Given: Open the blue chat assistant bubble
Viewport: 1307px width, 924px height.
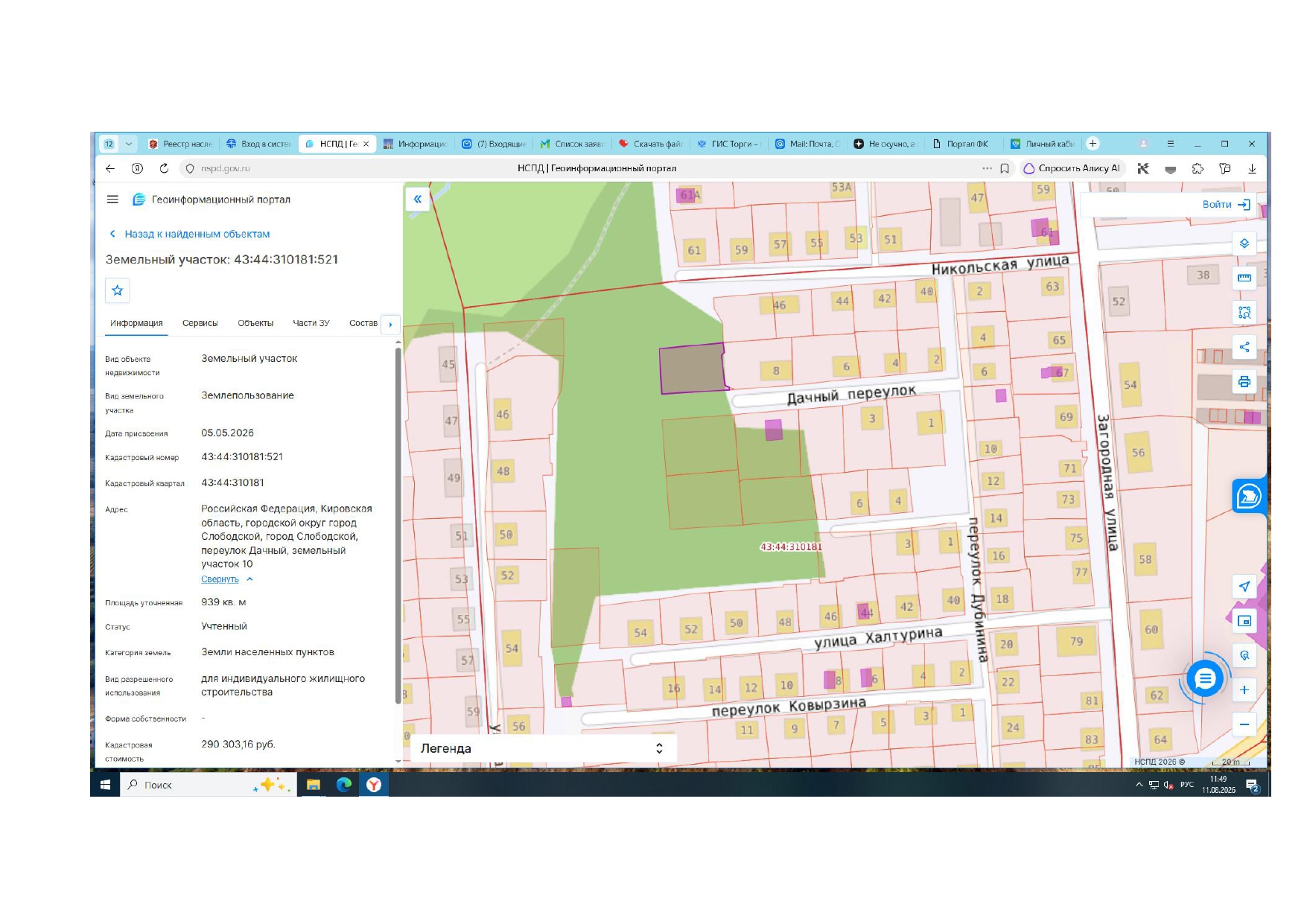Looking at the screenshot, I should pyautogui.click(x=1205, y=678).
